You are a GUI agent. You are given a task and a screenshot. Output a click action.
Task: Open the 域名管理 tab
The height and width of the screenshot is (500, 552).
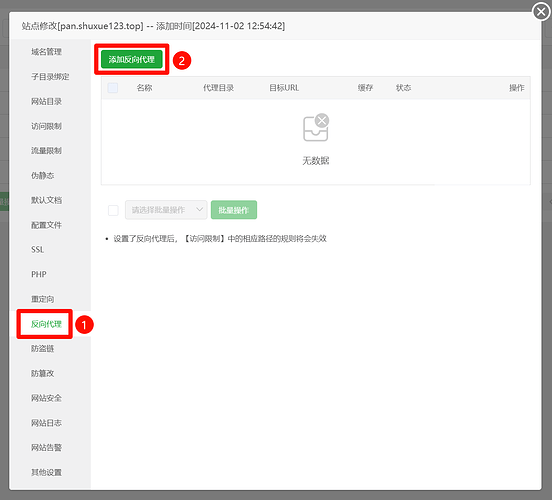(46, 52)
